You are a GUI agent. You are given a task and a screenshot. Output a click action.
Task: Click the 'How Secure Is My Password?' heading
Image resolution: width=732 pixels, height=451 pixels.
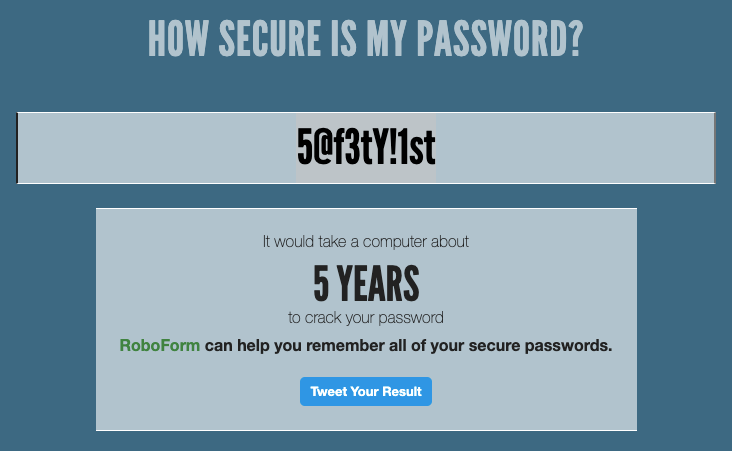366,38
